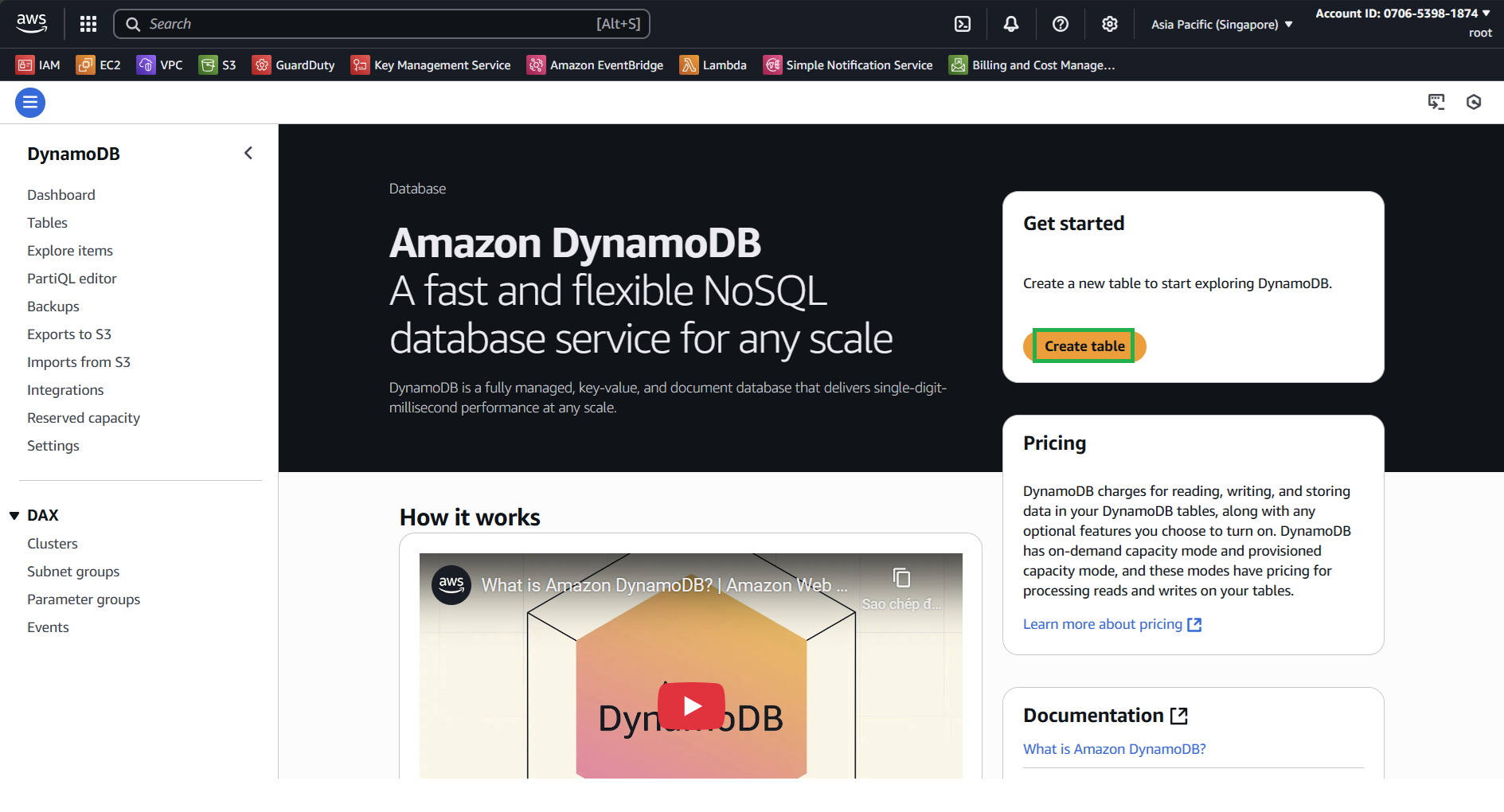The height and width of the screenshot is (812, 1504).
Task: Open DAX Parameter groups
Action: coord(84,599)
